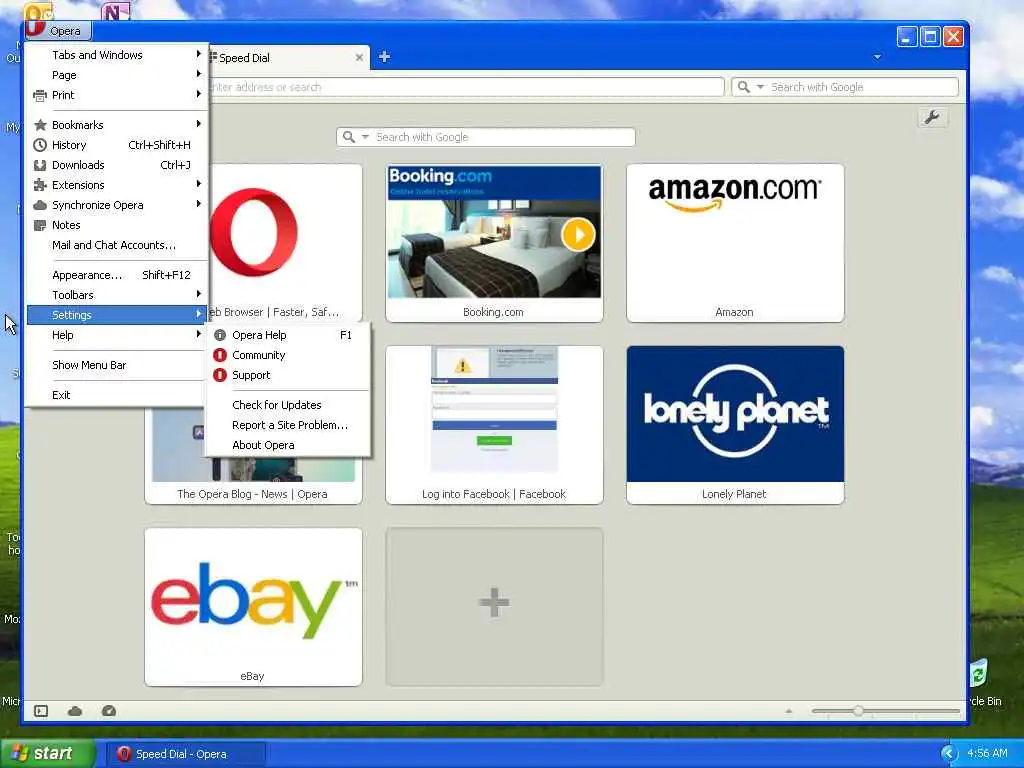Expand the Extensions submenu arrow
This screenshot has height=768, width=1024.
click(x=199, y=184)
